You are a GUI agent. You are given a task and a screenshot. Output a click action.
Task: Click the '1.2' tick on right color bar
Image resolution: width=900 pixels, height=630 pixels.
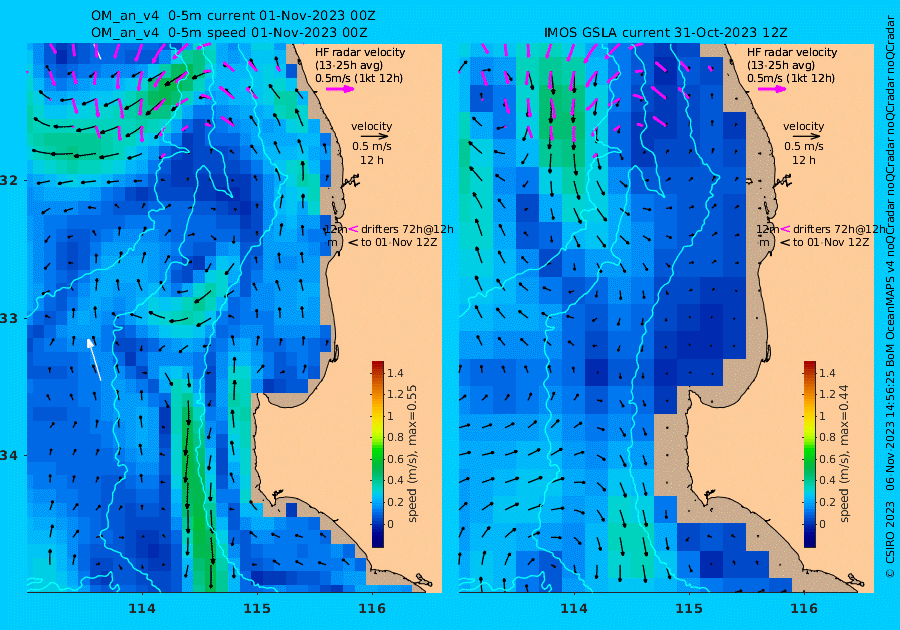827,394
